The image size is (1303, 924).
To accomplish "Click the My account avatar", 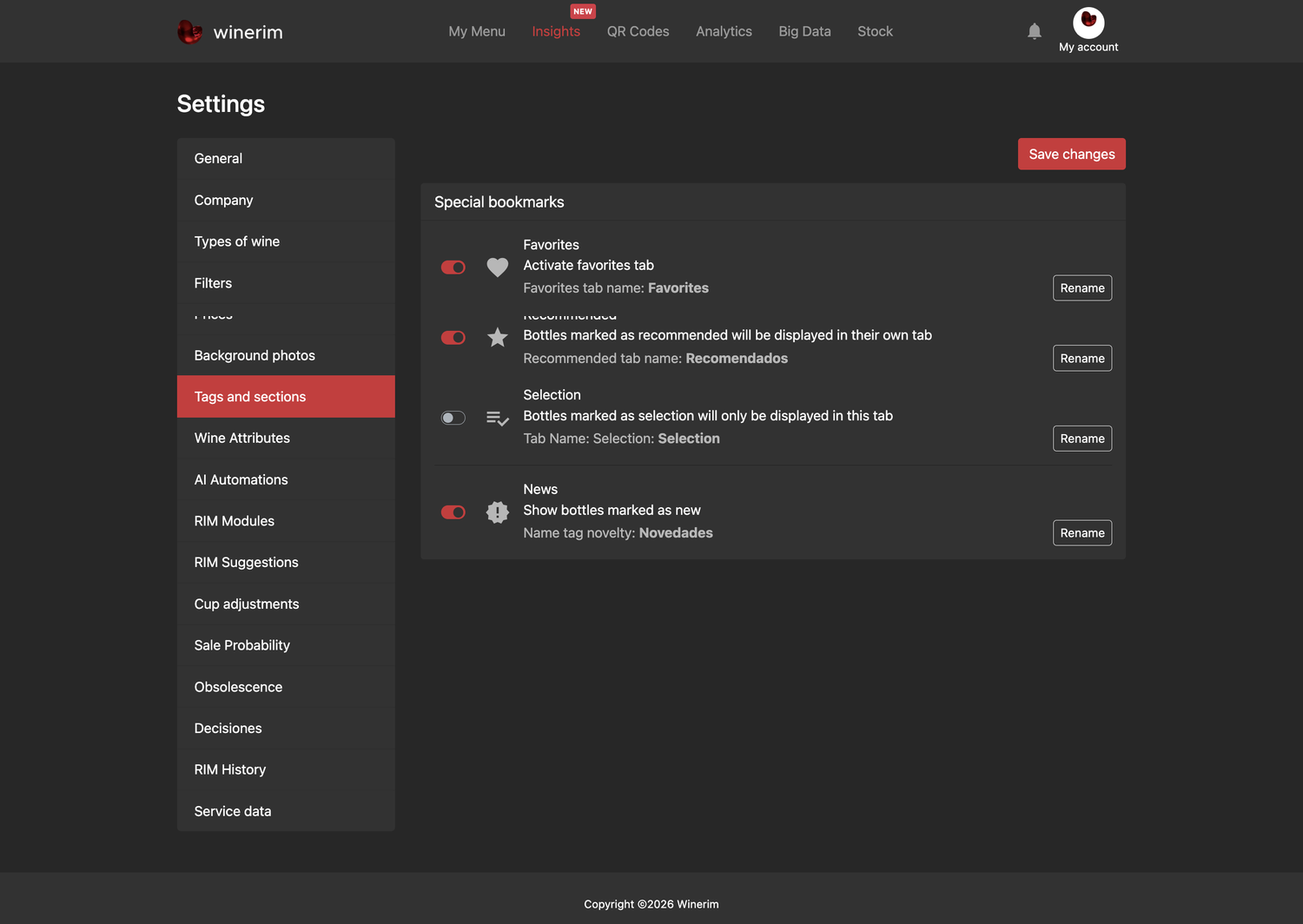I will (x=1088, y=23).
